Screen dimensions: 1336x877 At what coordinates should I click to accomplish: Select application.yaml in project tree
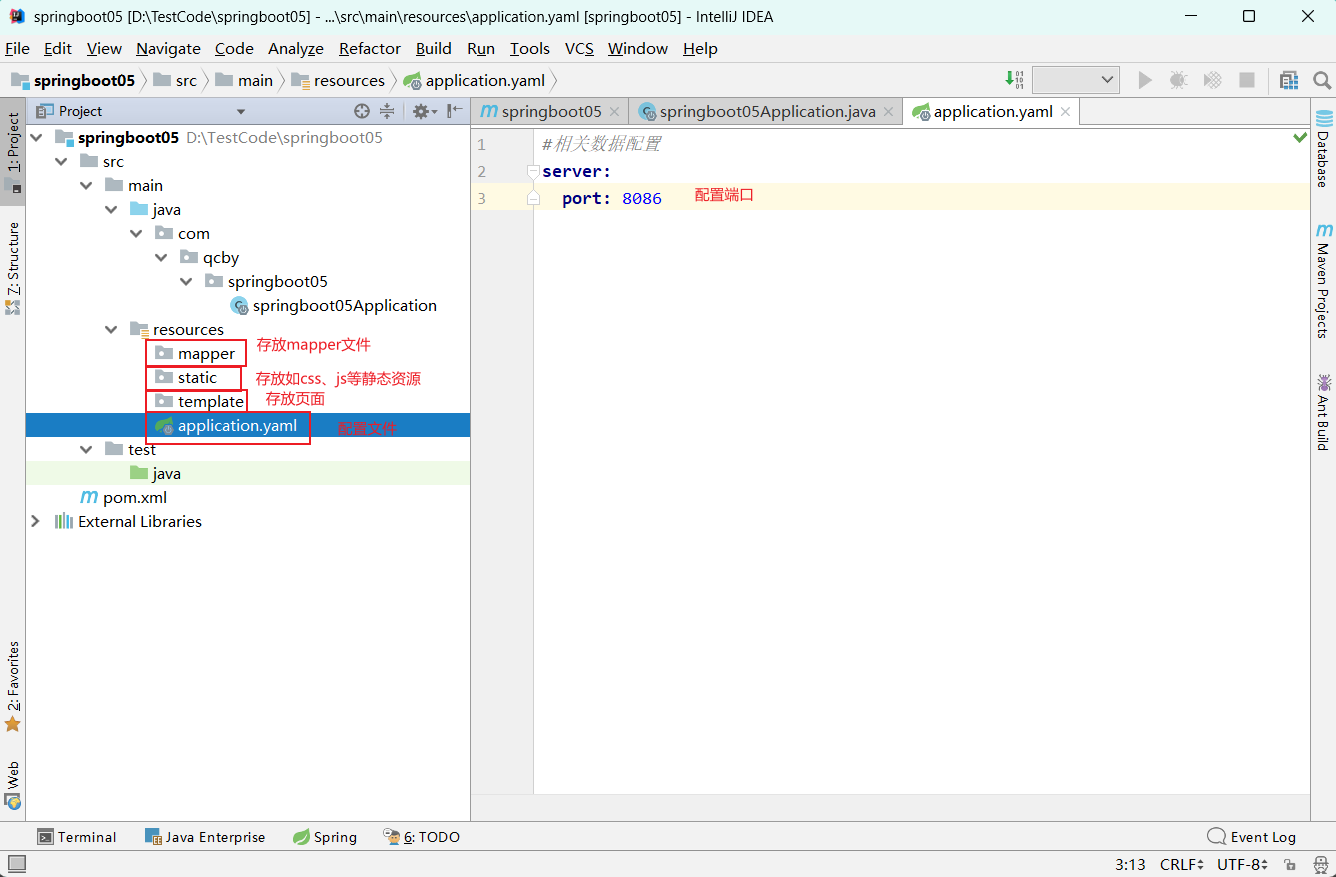[226, 426]
